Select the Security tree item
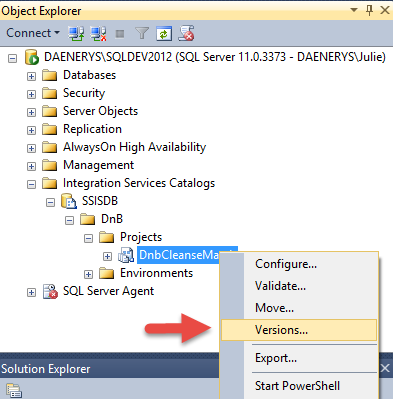Image resolution: width=393 pixels, height=399 pixels. pyautogui.click(x=84, y=93)
